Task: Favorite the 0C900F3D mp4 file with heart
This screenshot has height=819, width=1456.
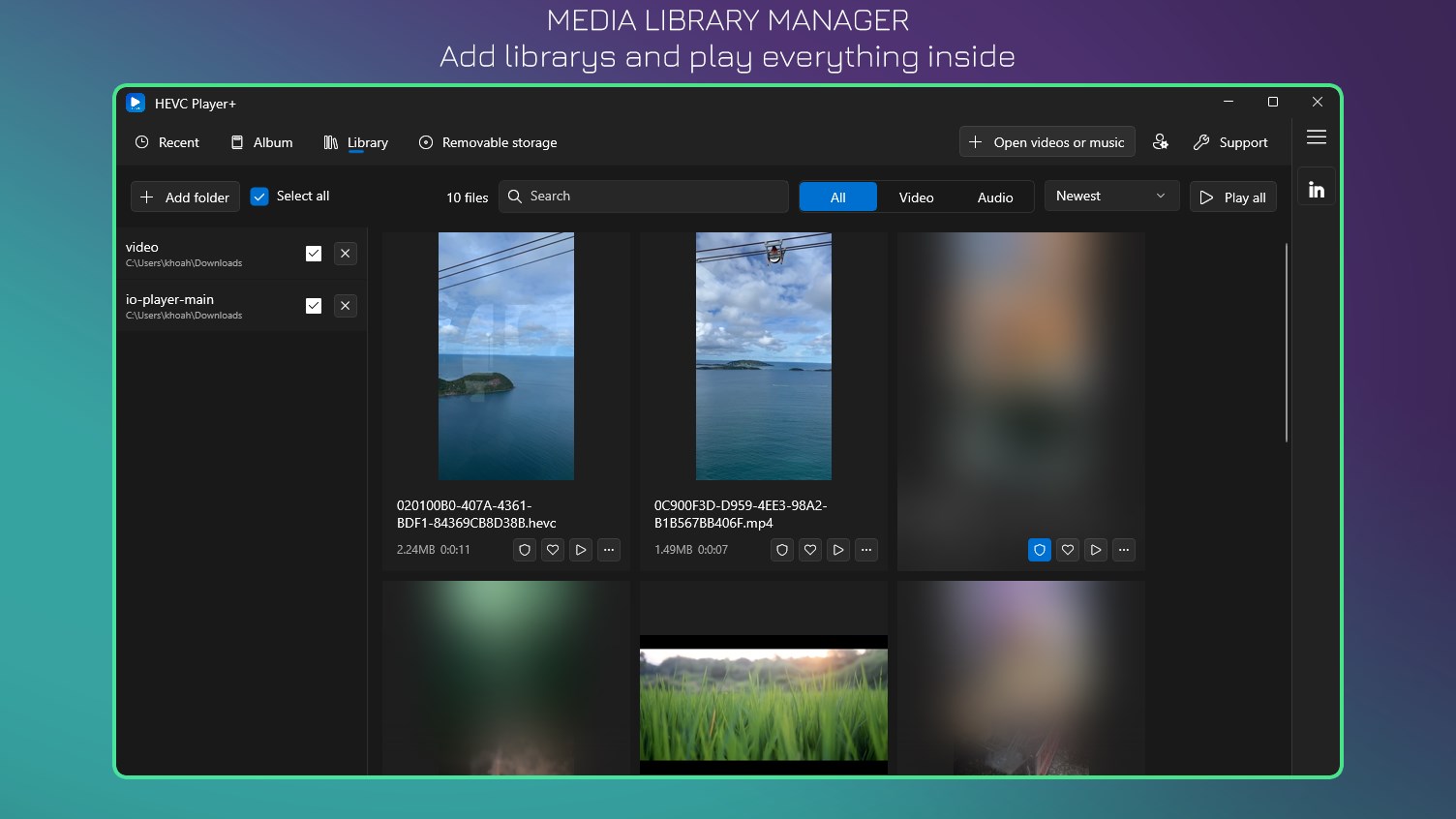Action: (x=810, y=550)
